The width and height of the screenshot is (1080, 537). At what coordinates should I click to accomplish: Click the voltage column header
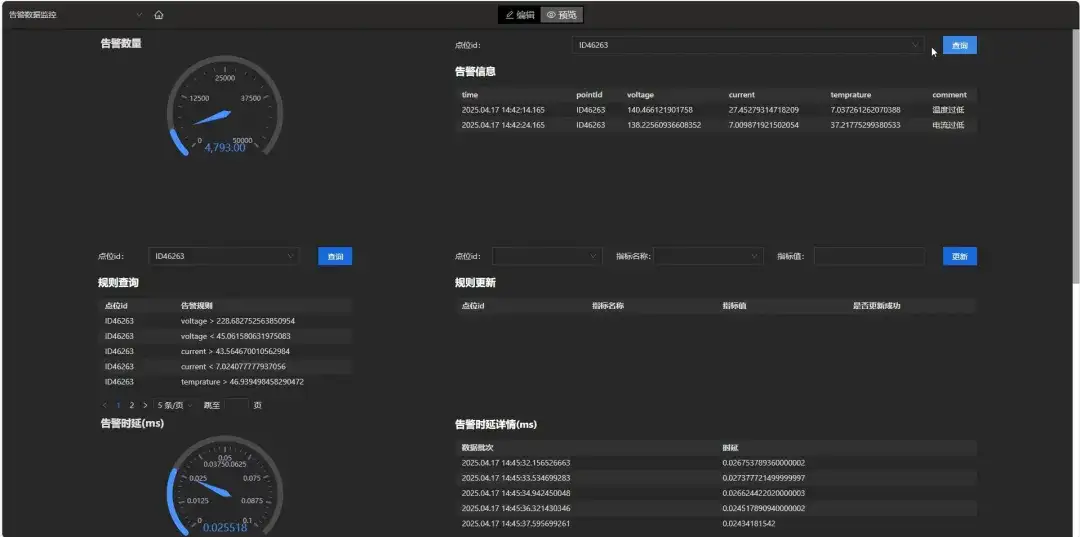pos(641,95)
